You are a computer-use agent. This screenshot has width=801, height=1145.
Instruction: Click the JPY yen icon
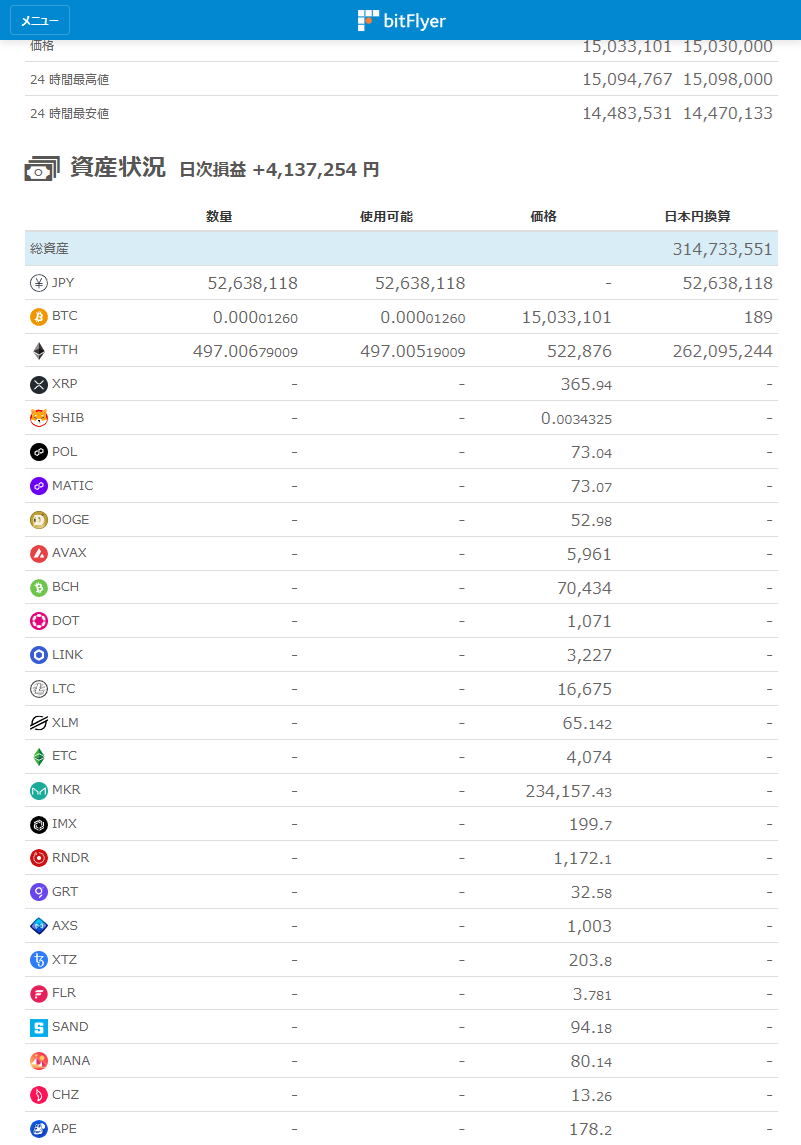click(39, 283)
